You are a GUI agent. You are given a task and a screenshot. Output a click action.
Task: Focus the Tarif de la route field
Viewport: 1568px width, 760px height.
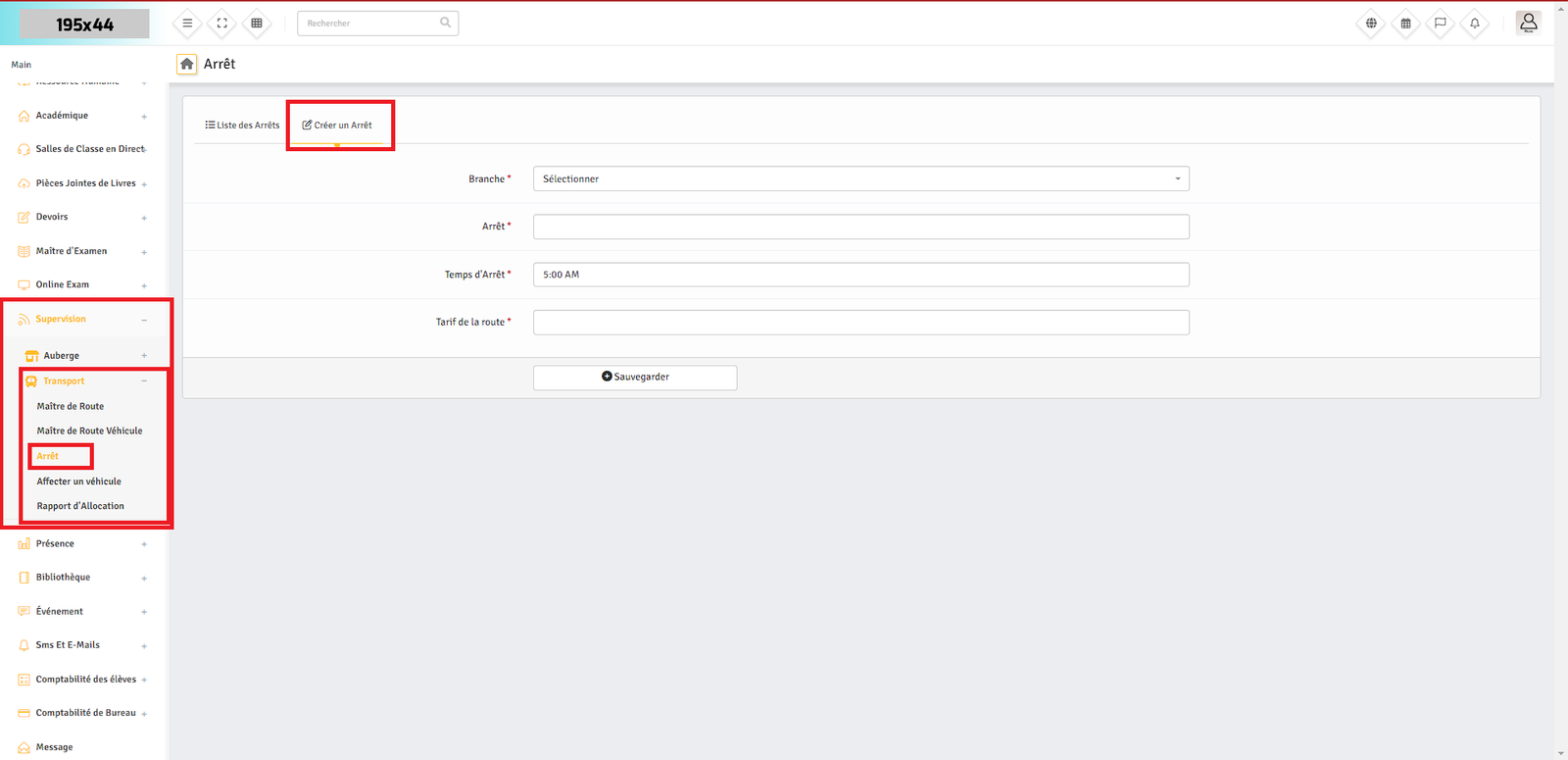(x=860, y=323)
